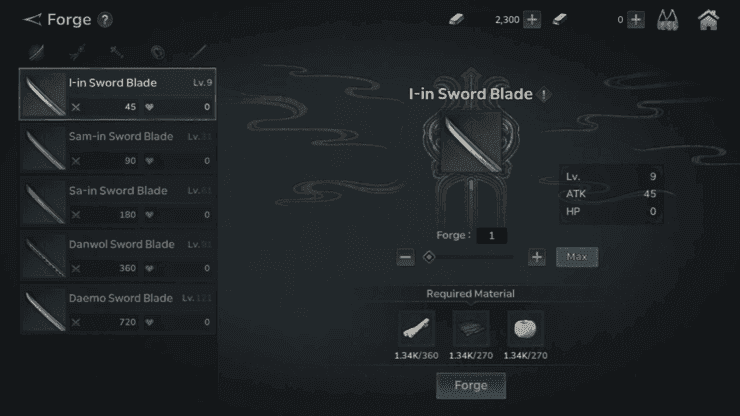Viewport: 740px width, 416px height.
Task: Select Sam-in Sword Blade from list
Action: click(x=118, y=148)
